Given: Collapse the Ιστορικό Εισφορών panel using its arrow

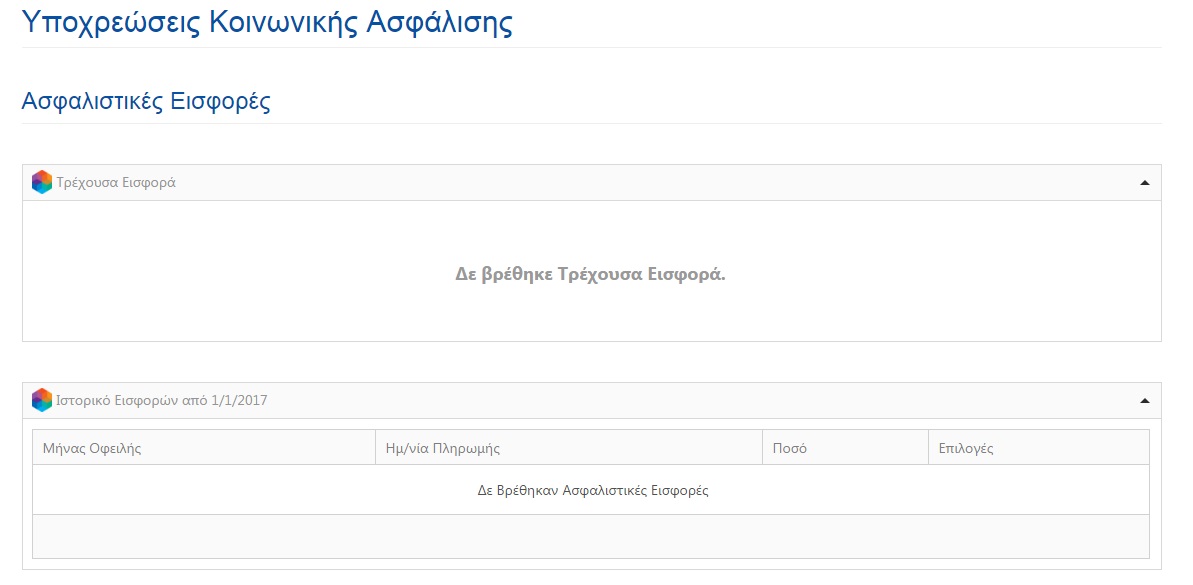Looking at the screenshot, I should coord(1144,401).
